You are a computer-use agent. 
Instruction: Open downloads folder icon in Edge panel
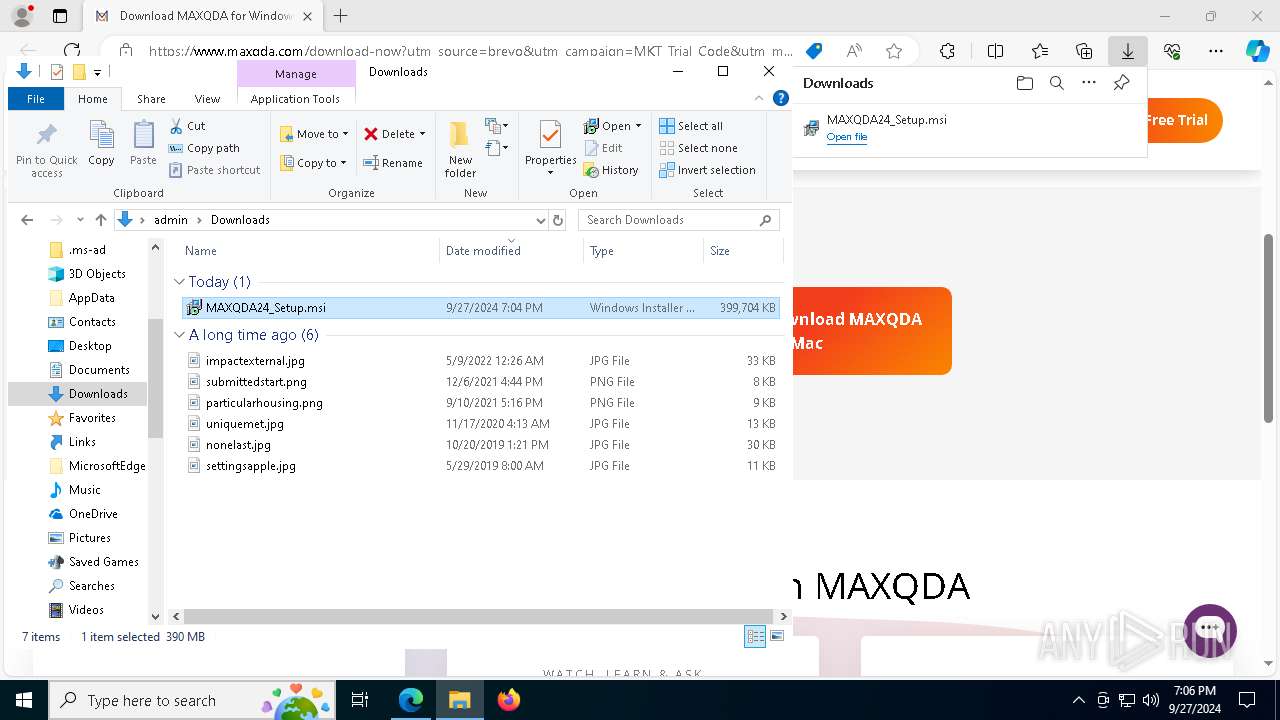tap(1024, 83)
